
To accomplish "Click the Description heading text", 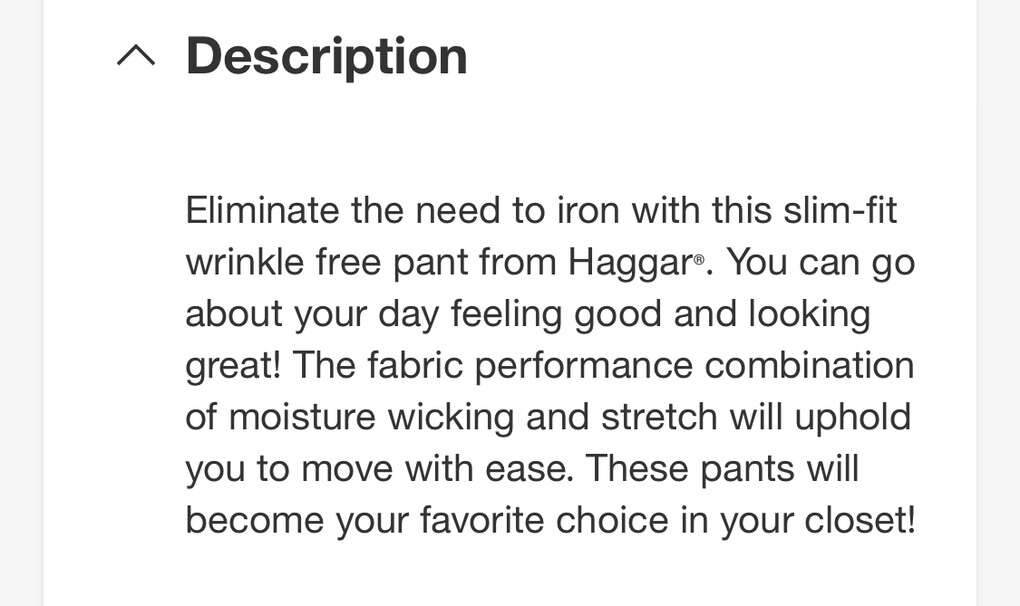I will 326,56.
